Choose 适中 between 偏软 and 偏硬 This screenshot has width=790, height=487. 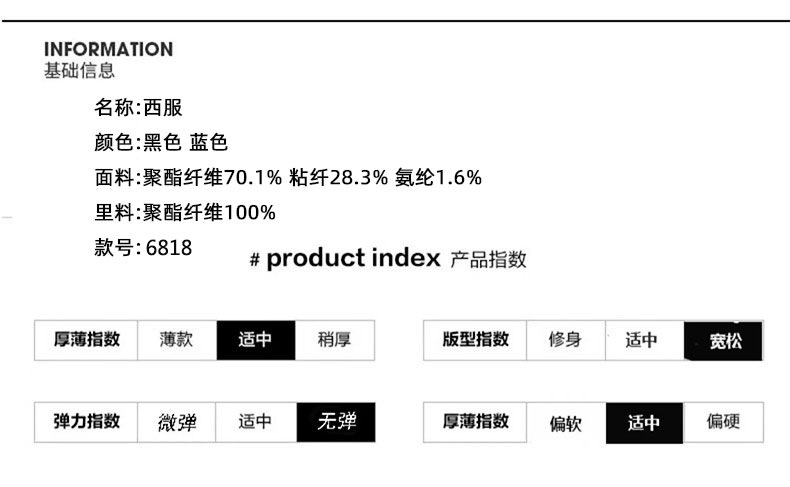pyautogui.click(x=644, y=423)
